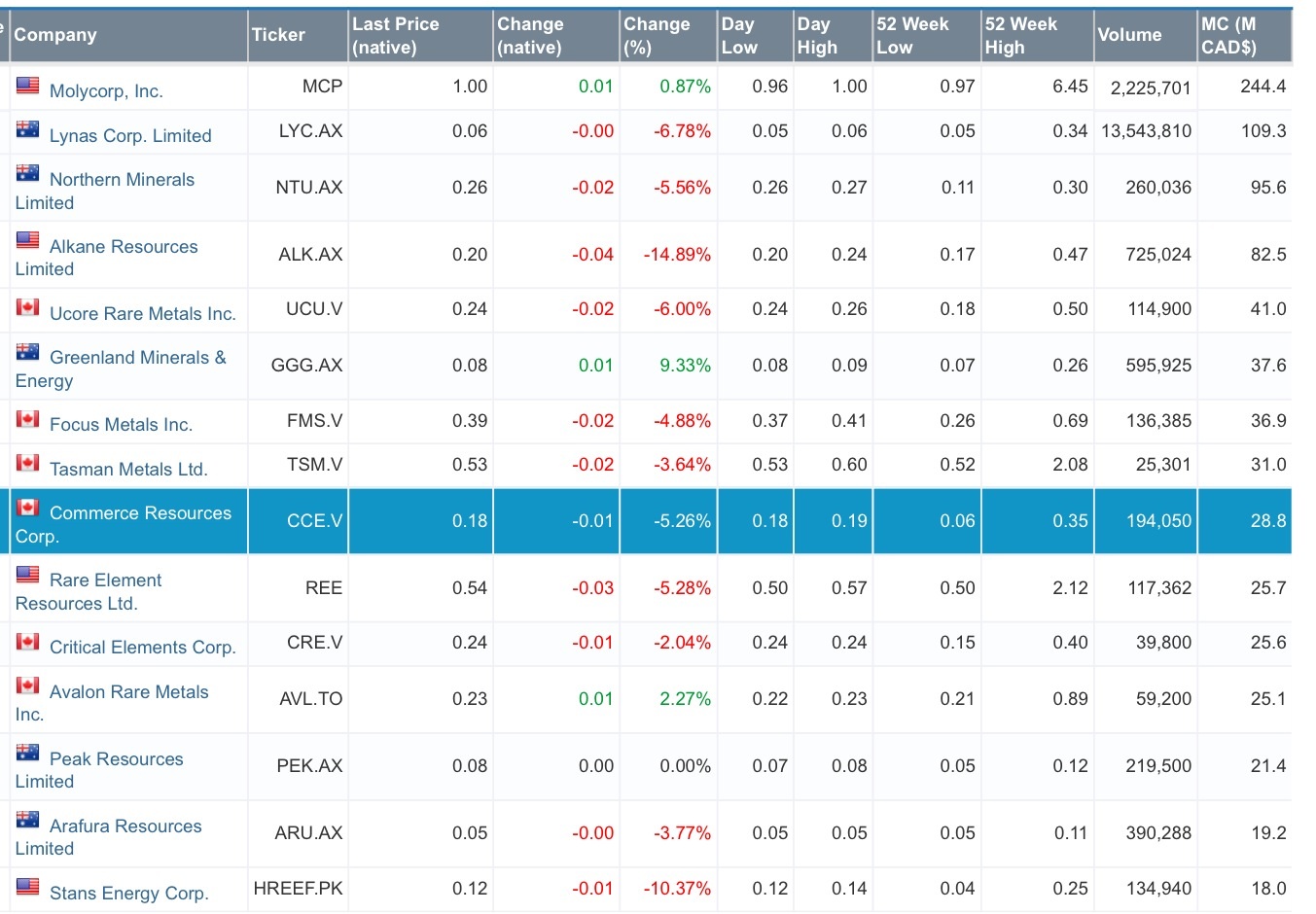Click the Australian flag beside Lynas Corp. Limited
This screenshot has width=1316, height=914.
[27, 126]
